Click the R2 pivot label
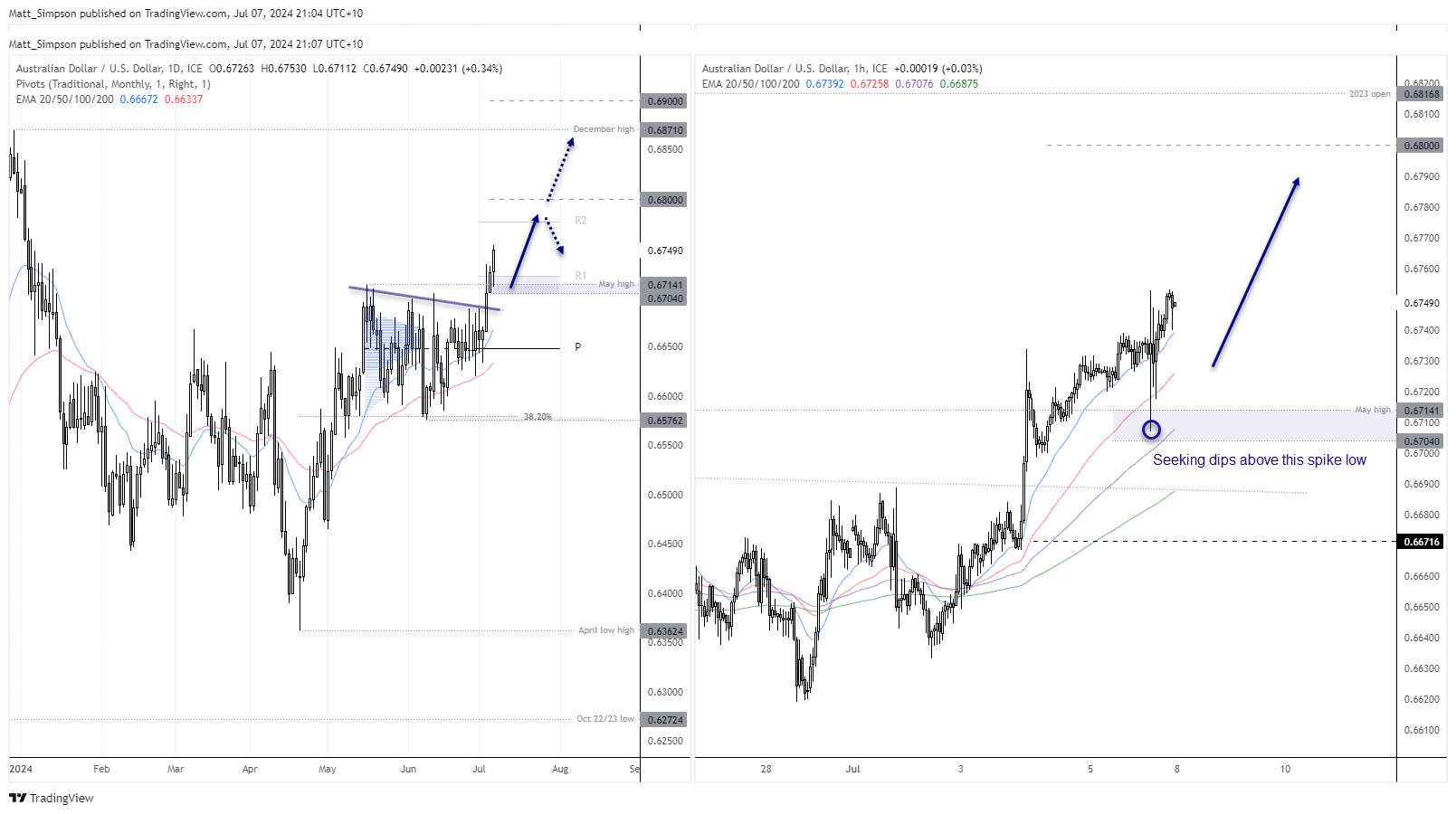This screenshot has height=814, width=1456. pos(581,221)
